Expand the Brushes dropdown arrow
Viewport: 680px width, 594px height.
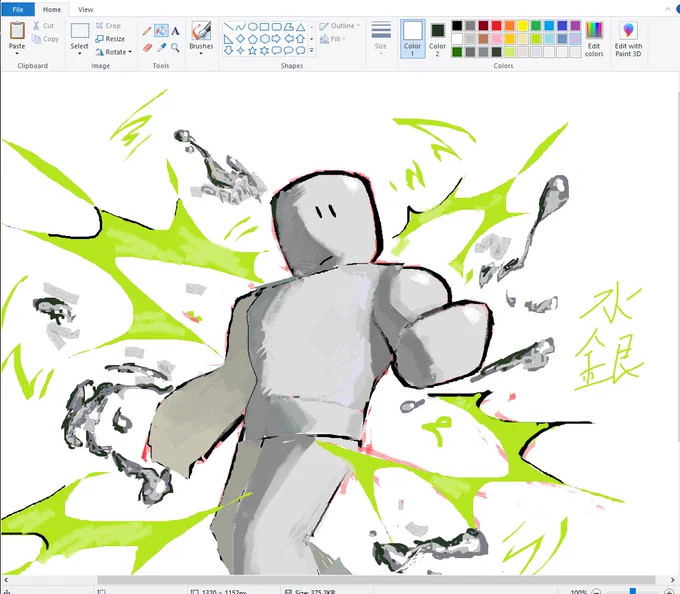tap(201, 53)
